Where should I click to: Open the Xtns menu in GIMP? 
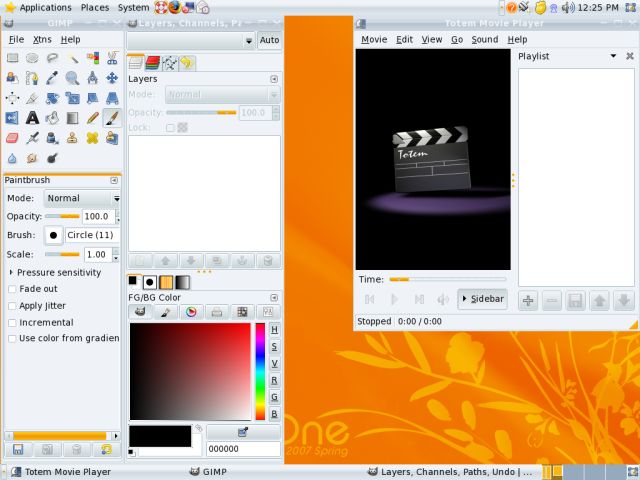43,40
